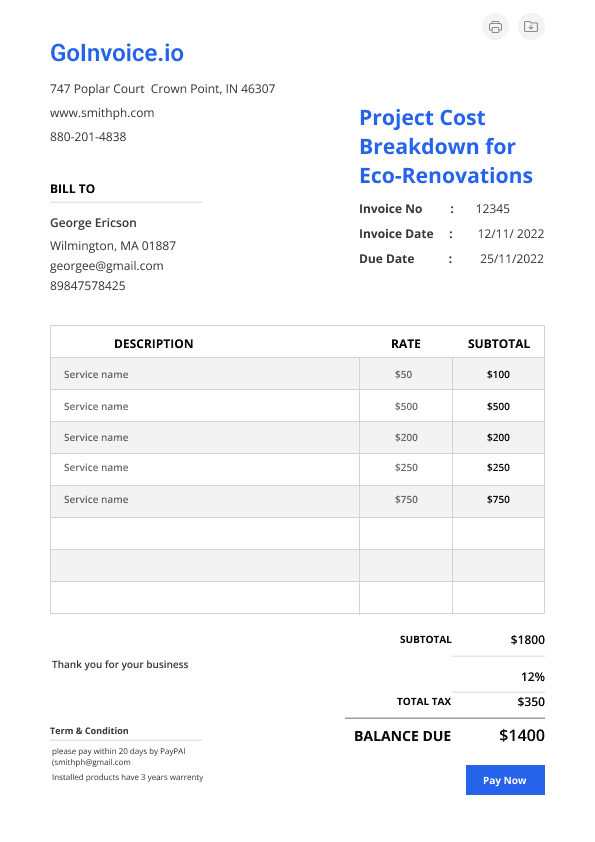Select the company phone number 880-201-4838

coord(88,137)
